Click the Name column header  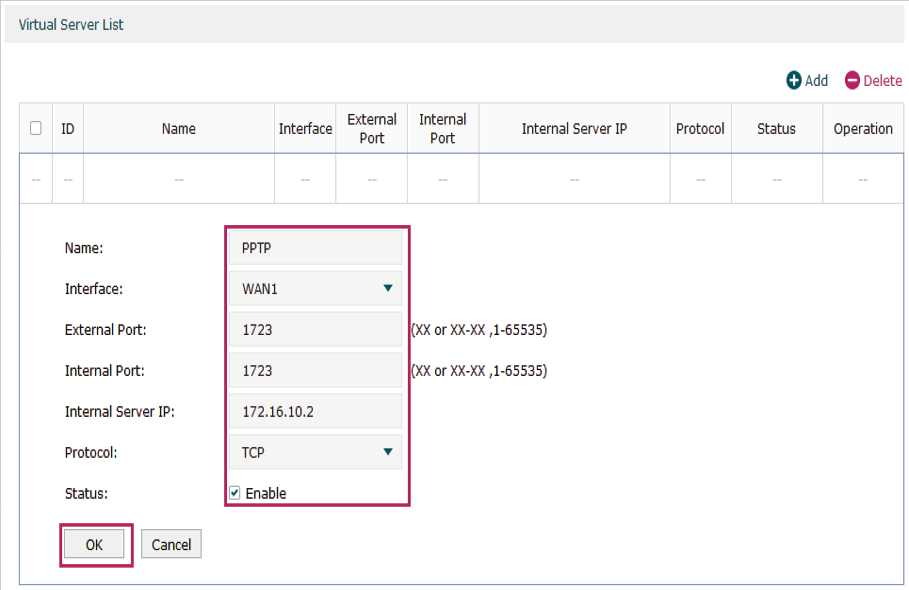pyautogui.click(x=179, y=129)
